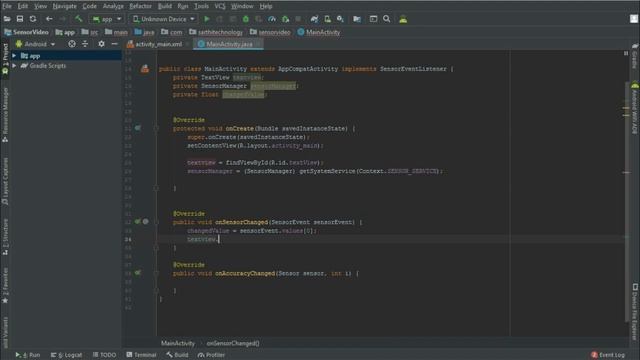Hide the Project panel with minus icon
The height and width of the screenshot is (360, 640).
114,44
